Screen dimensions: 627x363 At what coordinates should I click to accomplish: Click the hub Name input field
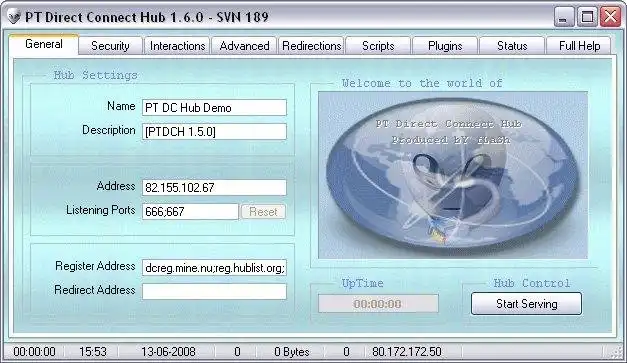click(x=214, y=108)
